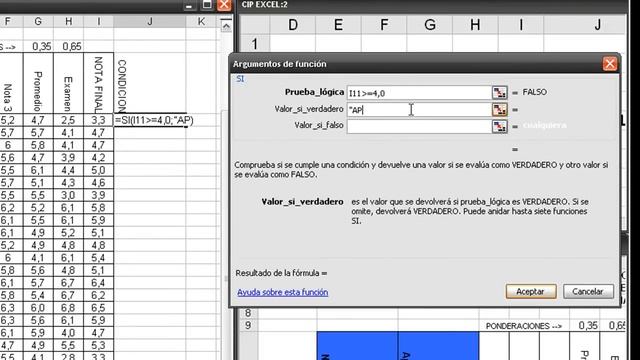Click the CIP EXCEL:2 window title bar
640x360 pixels.
click(433, 4)
